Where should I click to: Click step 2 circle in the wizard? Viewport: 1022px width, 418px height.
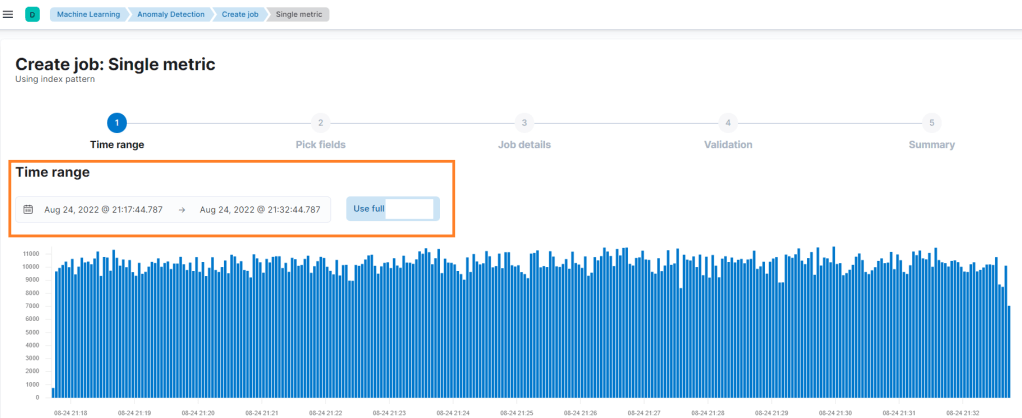coord(320,123)
